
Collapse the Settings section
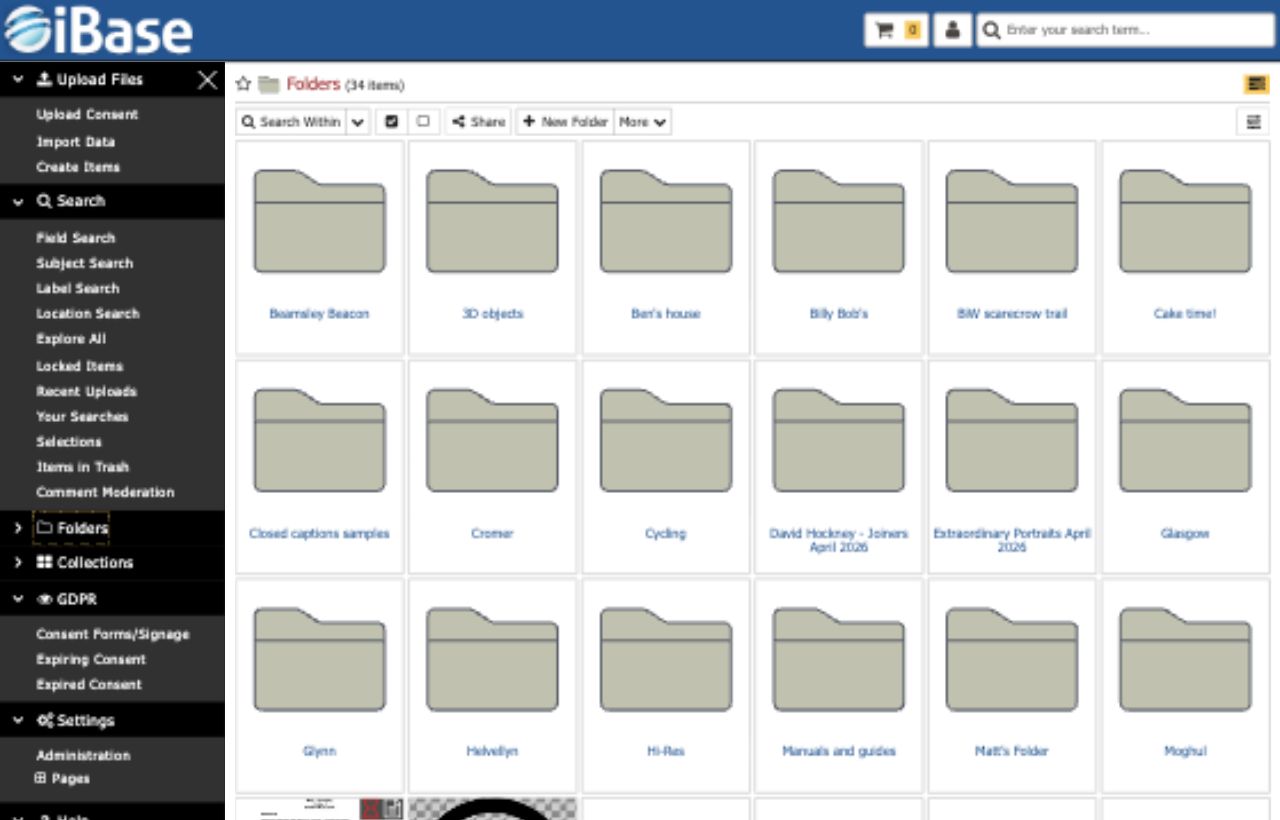click(18, 721)
